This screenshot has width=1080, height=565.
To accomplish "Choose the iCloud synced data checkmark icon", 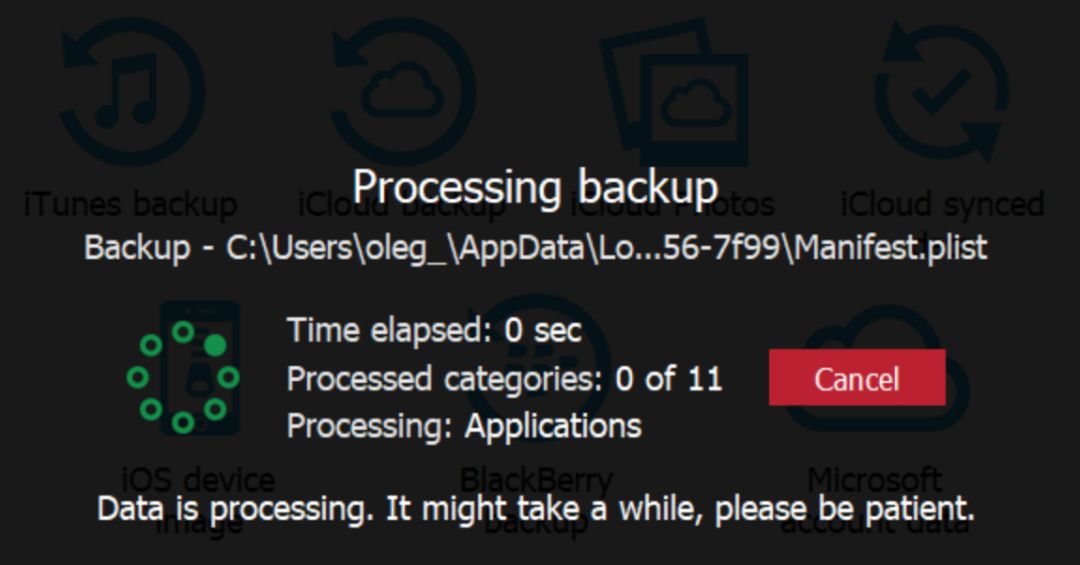I will 942,91.
